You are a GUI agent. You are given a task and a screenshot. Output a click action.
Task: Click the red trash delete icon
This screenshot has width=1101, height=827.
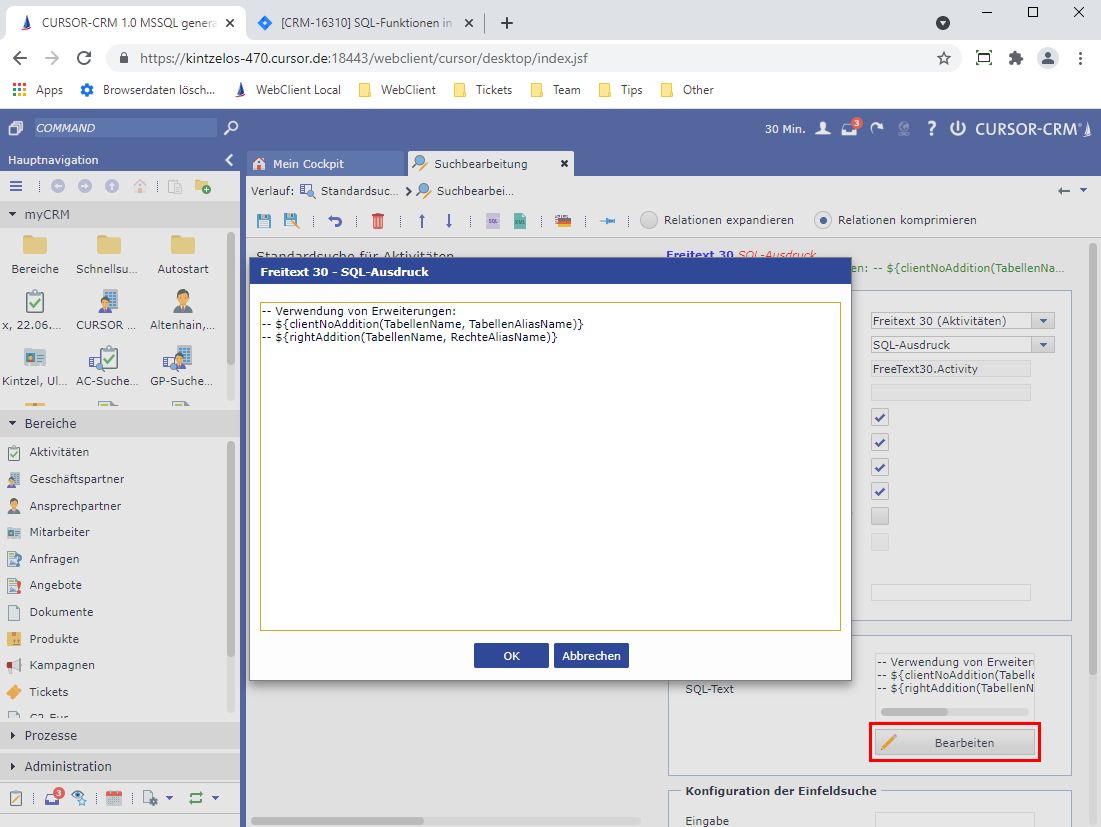(378, 221)
